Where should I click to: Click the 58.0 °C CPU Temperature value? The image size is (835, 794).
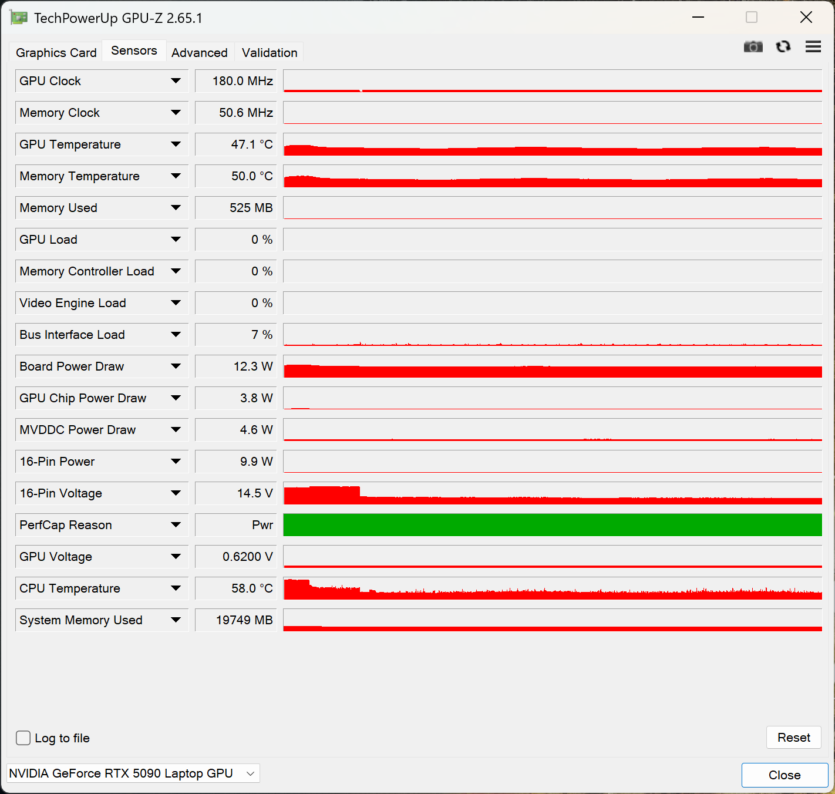236,588
